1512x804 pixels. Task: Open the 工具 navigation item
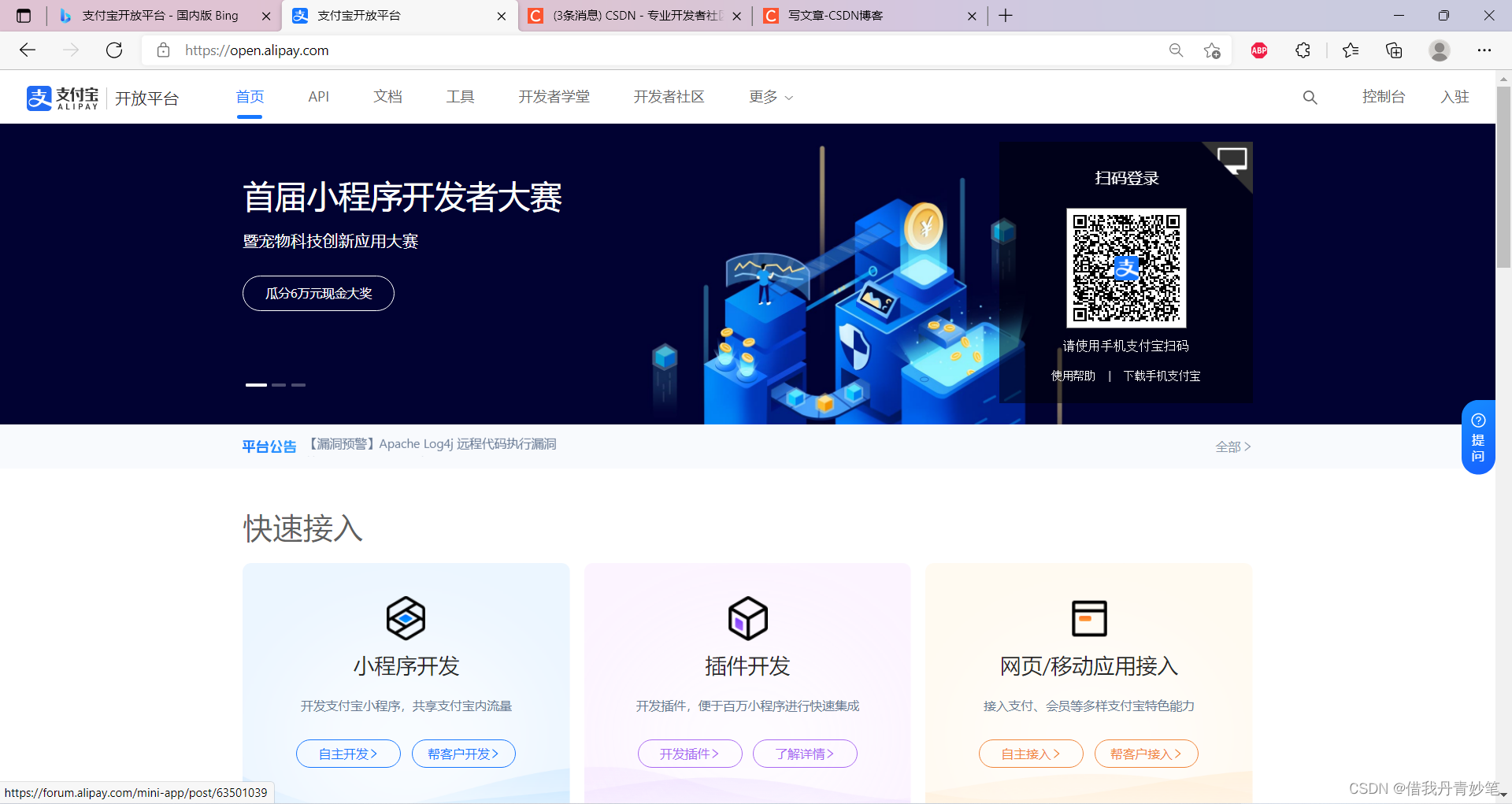pos(460,97)
